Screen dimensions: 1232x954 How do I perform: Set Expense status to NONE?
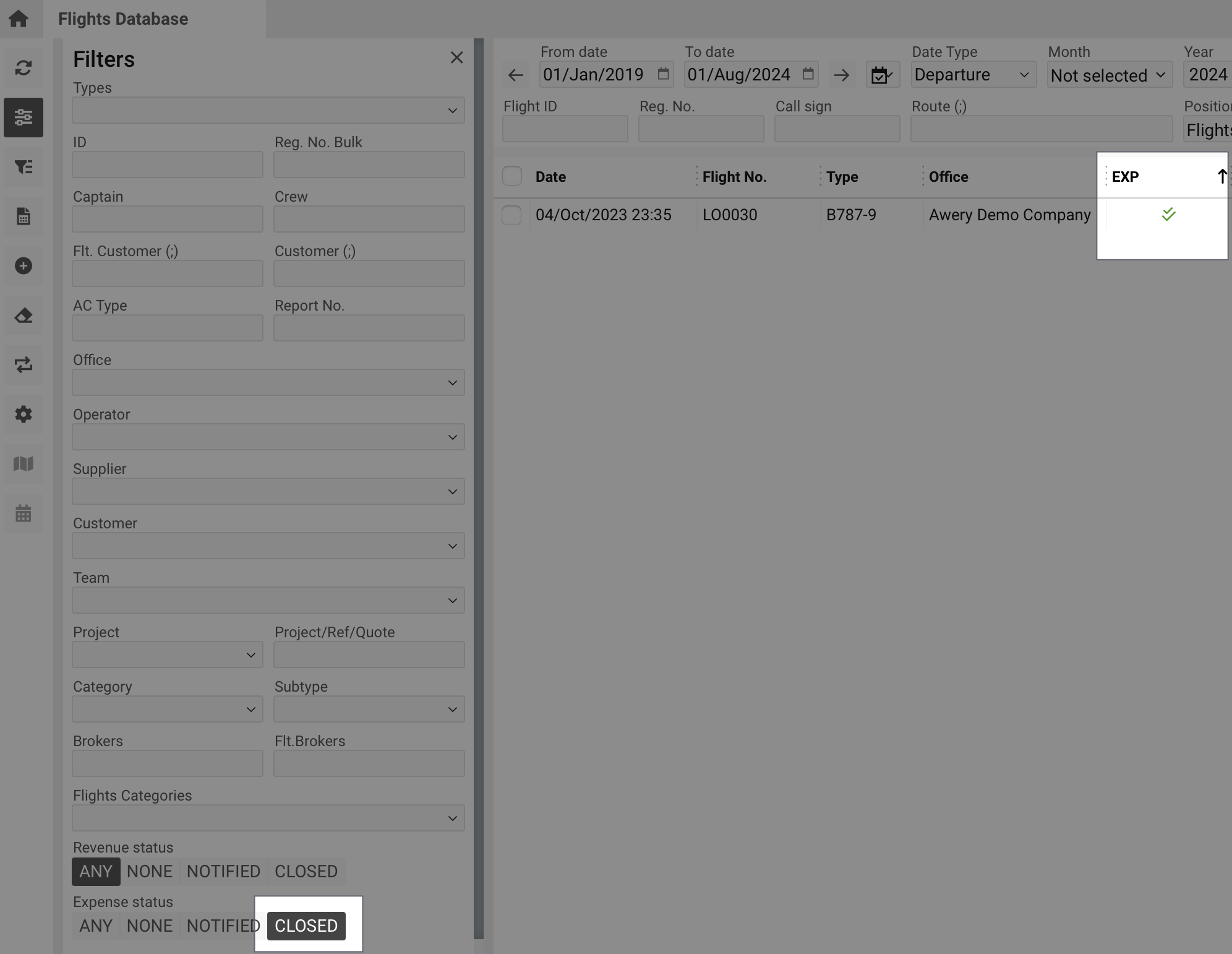pos(149,926)
